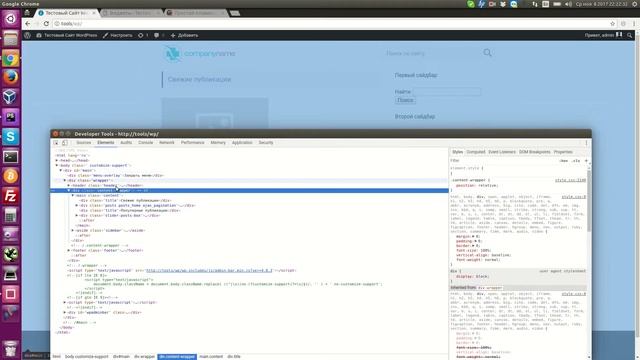Switch to the Console tab
This screenshot has width=640, height=360.
point(145,143)
